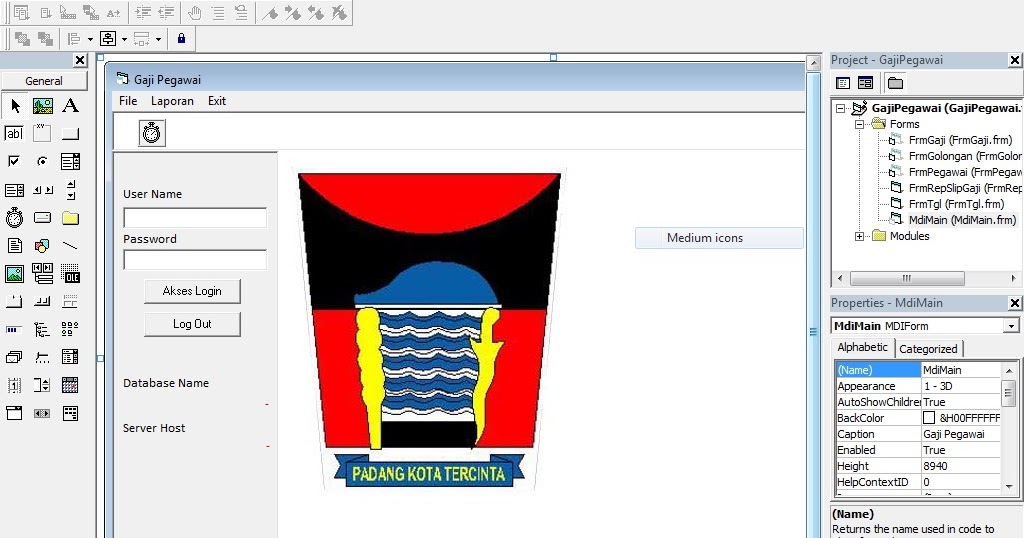
Task: Select the DirListBox folder tool
Action: (x=71, y=218)
